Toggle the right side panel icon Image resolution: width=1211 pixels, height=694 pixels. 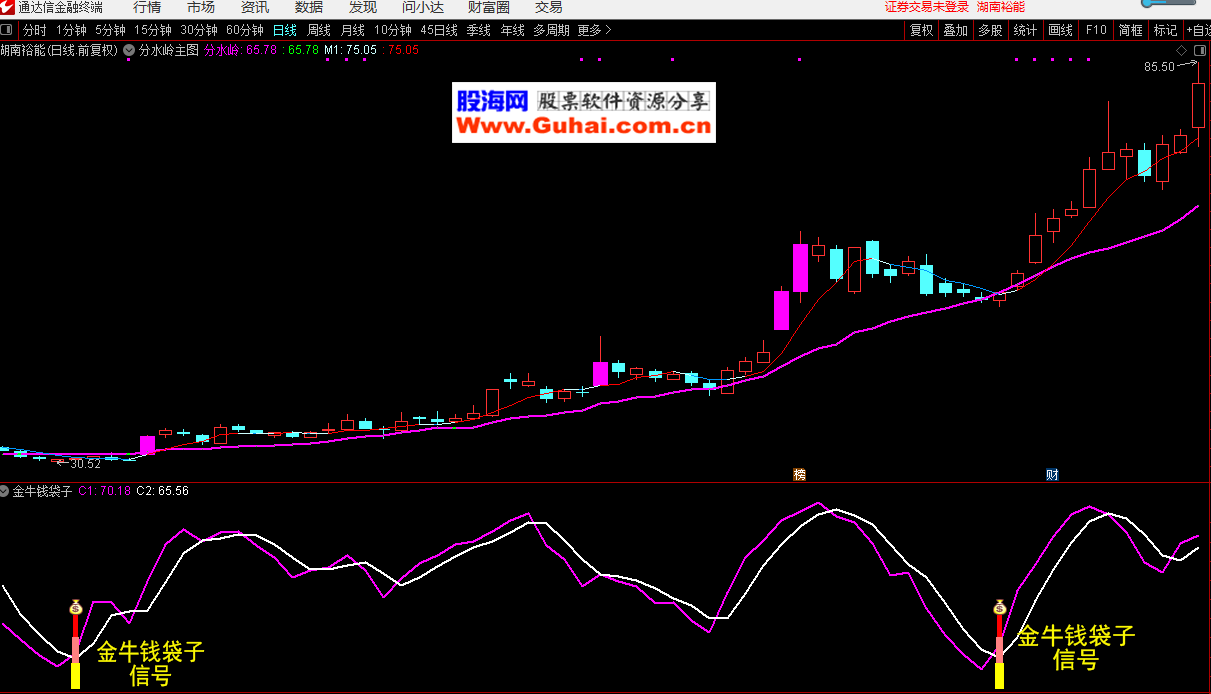pos(1200,49)
